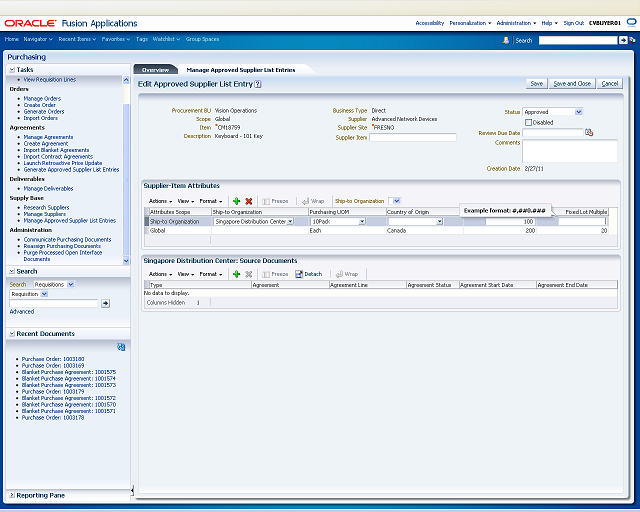Click the Sign Out link

click(573, 23)
